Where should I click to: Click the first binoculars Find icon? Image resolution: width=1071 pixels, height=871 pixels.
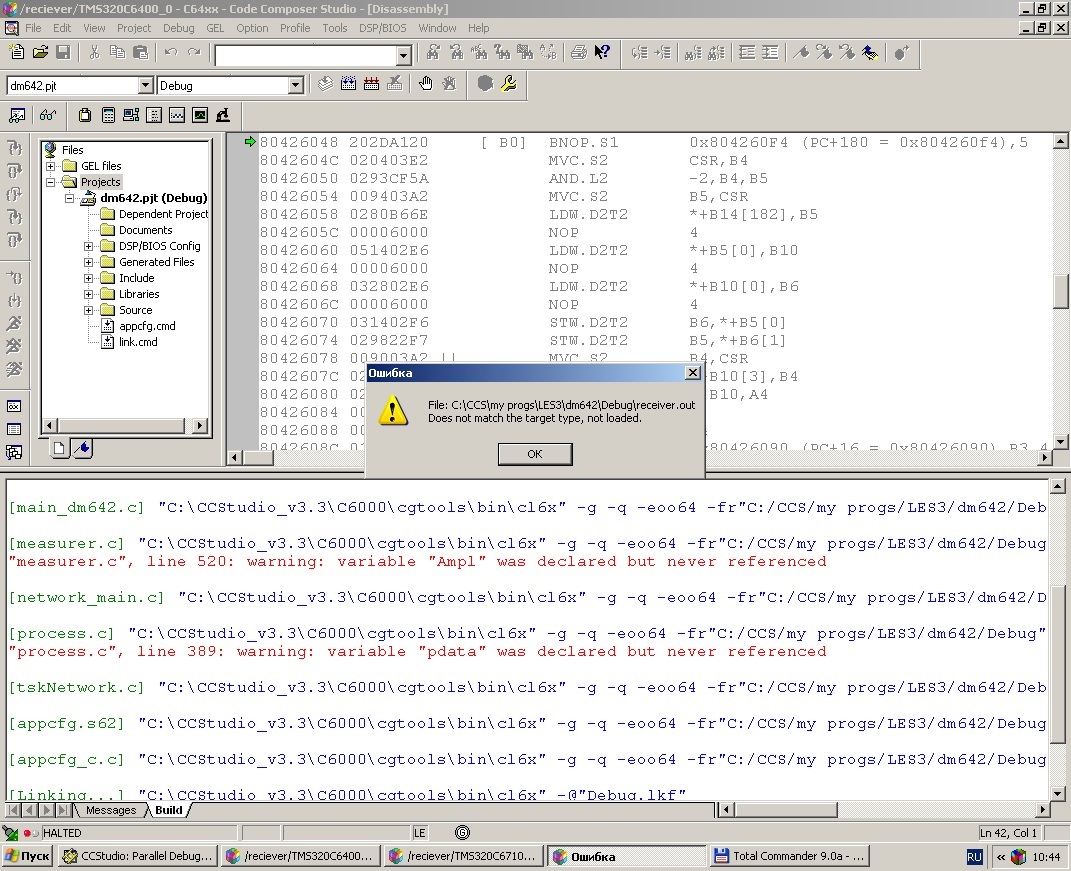(x=433, y=53)
